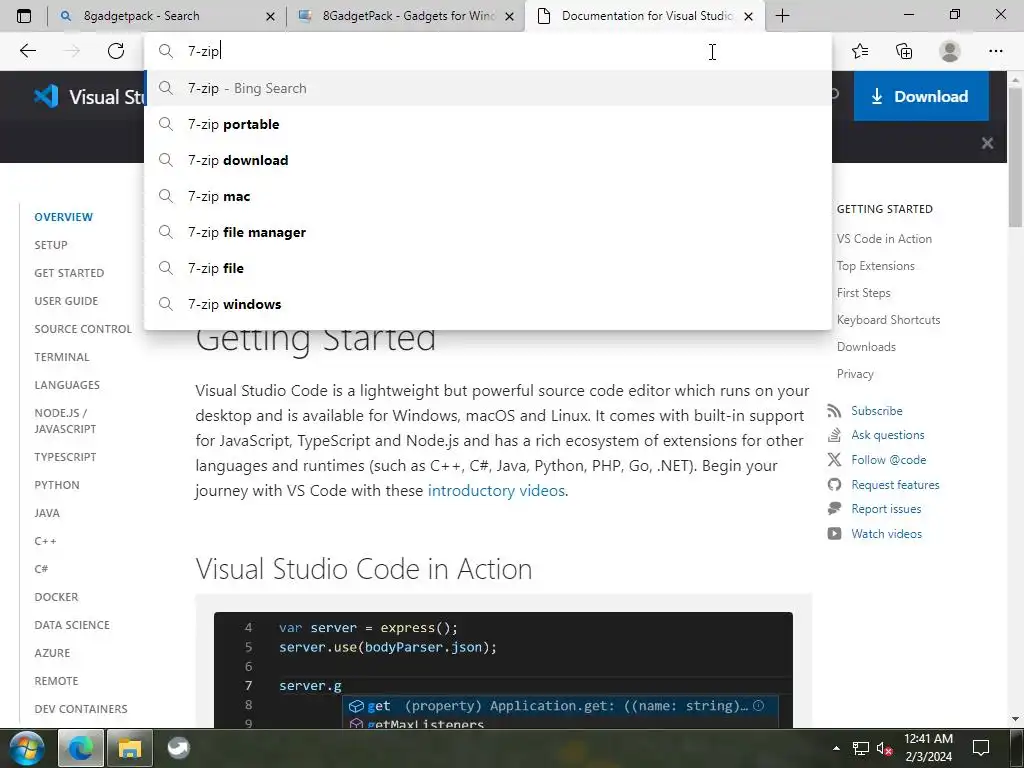Show hidden tray icons arrow
Image resolution: width=1024 pixels, height=768 pixels.
coord(836,748)
